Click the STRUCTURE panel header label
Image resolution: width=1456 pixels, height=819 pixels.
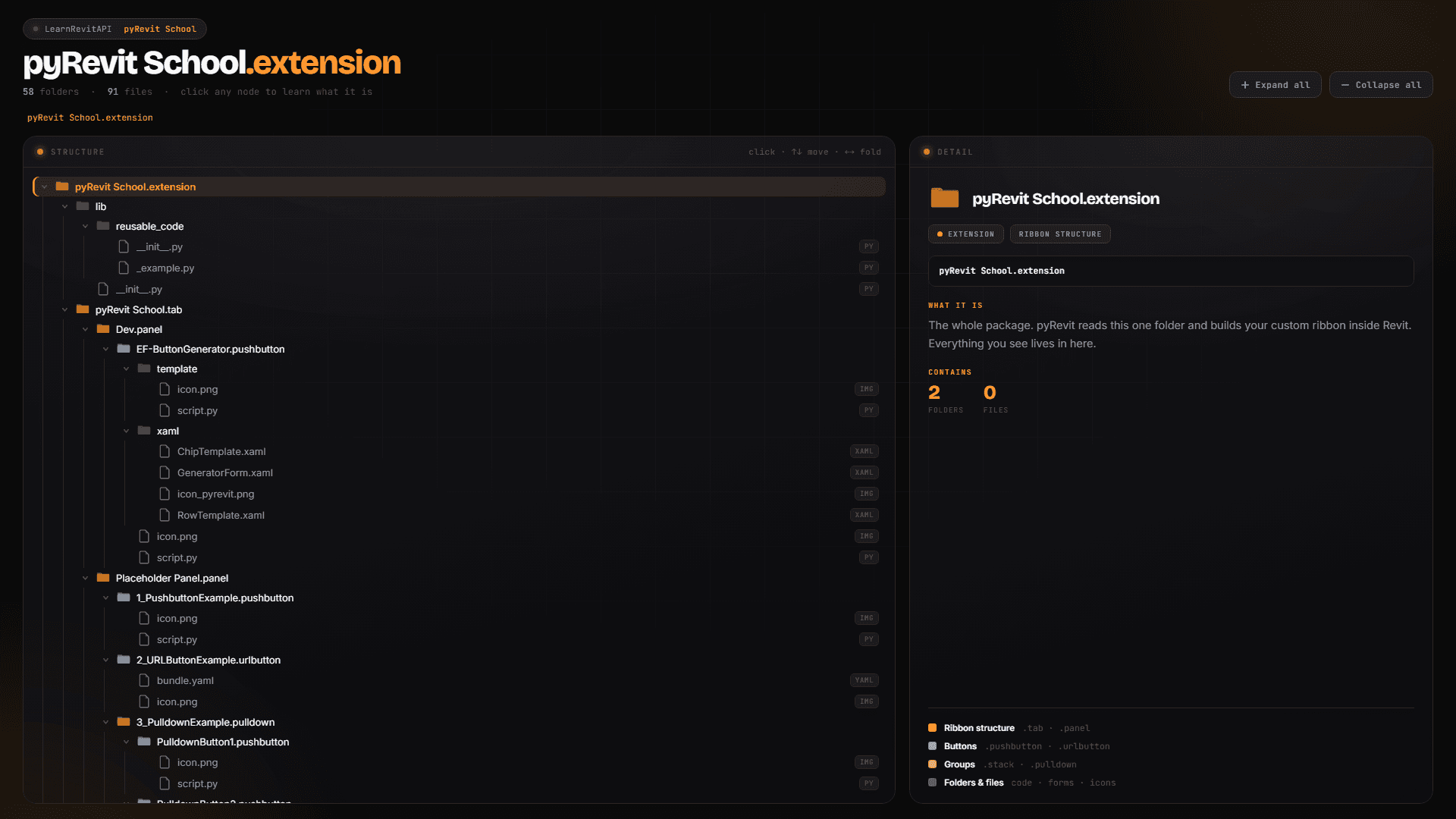[77, 152]
